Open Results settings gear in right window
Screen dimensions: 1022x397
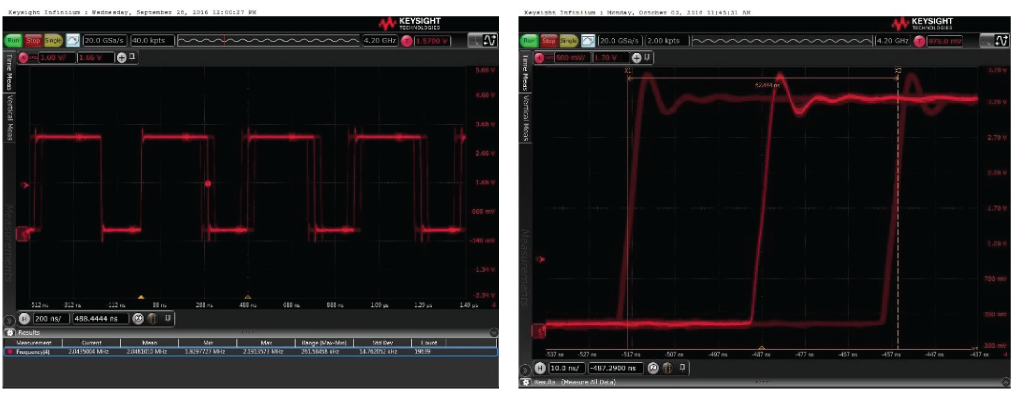click(525, 382)
